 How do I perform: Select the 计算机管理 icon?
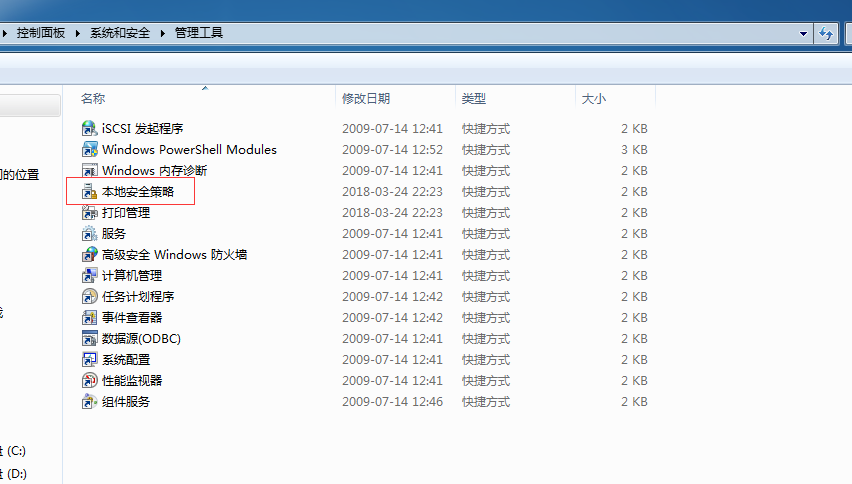[x=90, y=275]
